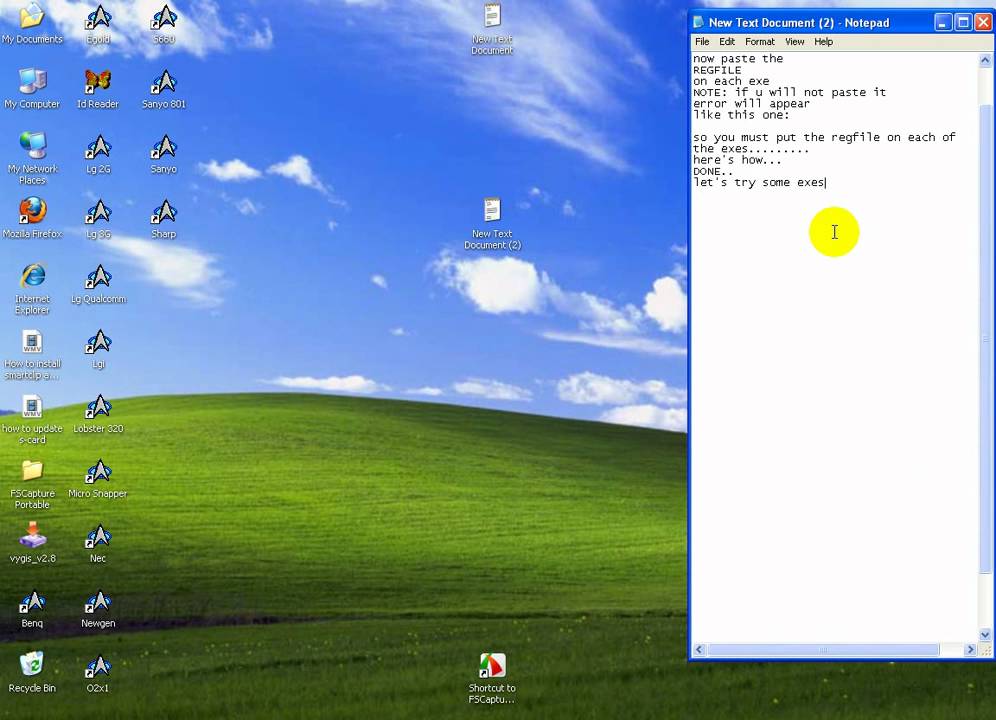This screenshot has width=996, height=720.
Task: Select the Lg 2G shortcut
Action: [98, 154]
